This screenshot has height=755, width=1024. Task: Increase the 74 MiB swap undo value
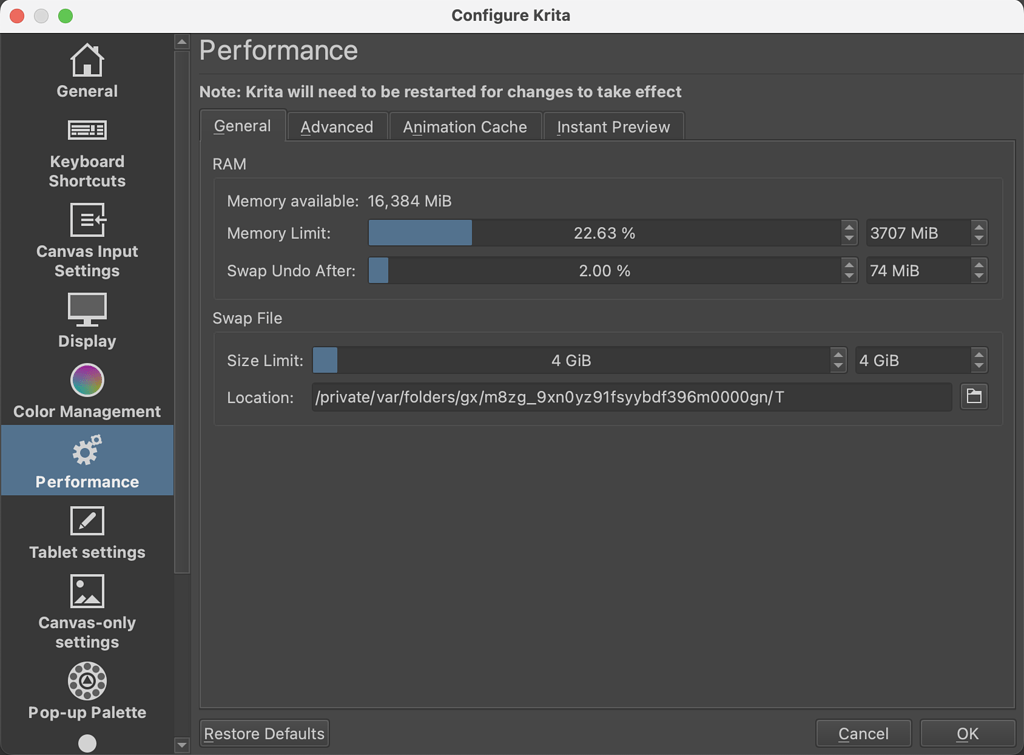pyautogui.click(x=978, y=264)
